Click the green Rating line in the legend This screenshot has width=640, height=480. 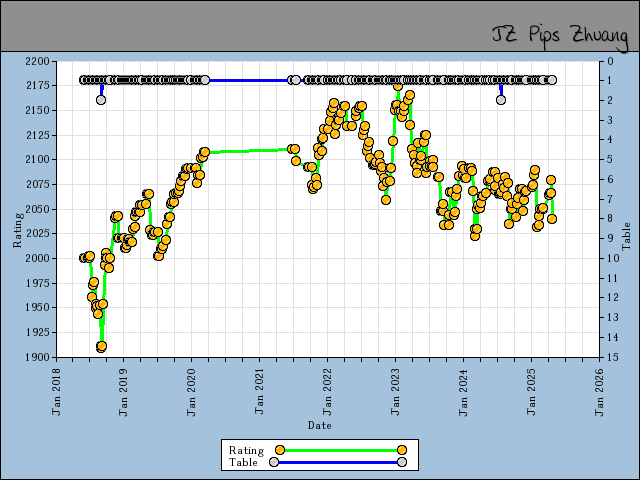(341, 450)
